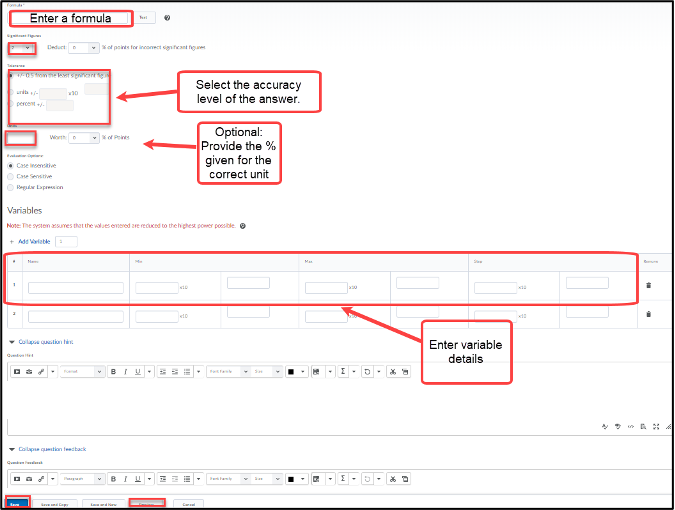Choose the Regular Expression evaluation option
This screenshot has height=510, width=675.
pos(11,187)
